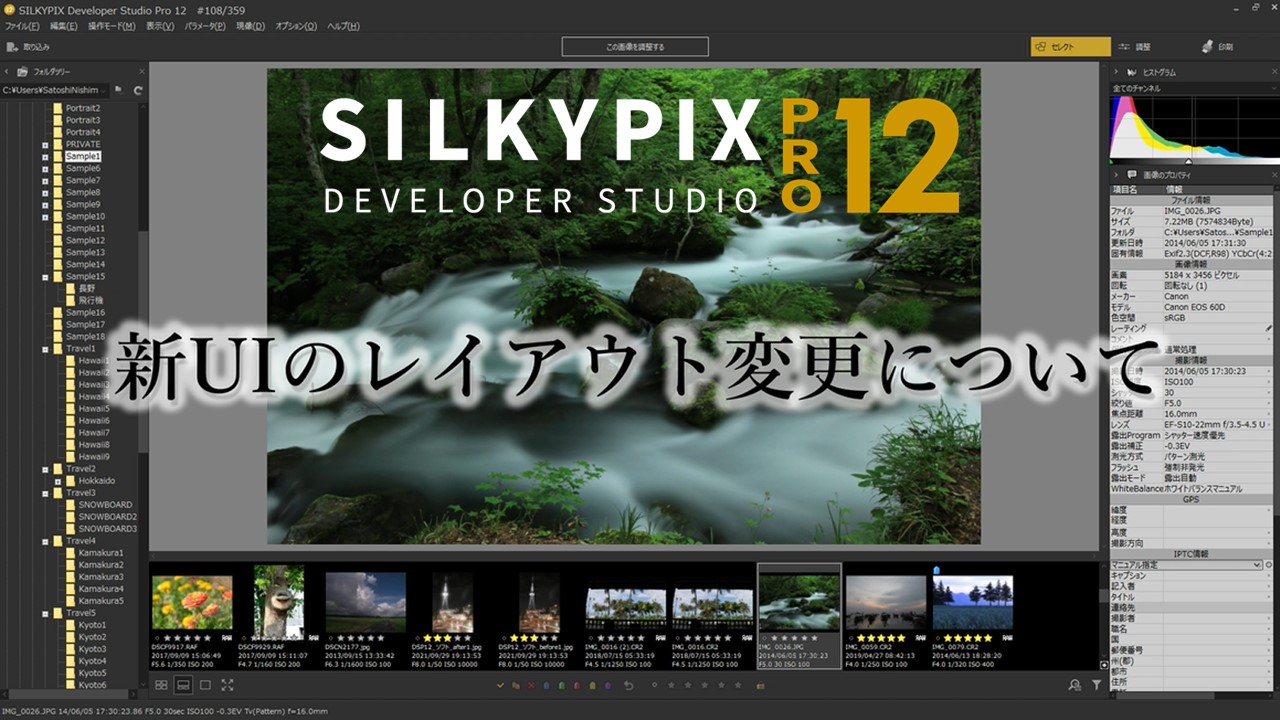
Task: Click the checkmark selection mark icon
Action: click(x=501, y=685)
